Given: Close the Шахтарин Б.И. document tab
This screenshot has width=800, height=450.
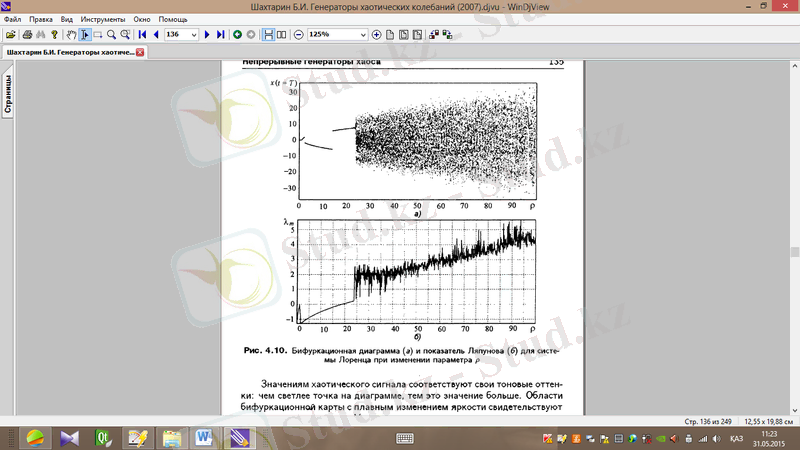Looking at the screenshot, I should (x=140, y=52).
